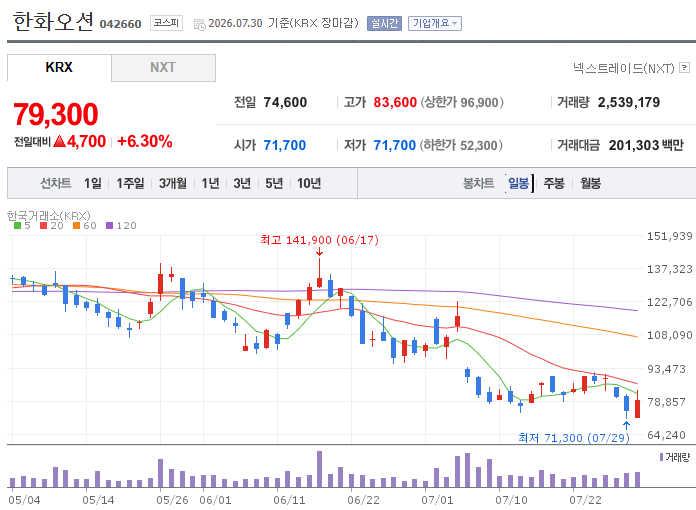This screenshot has height=510, width=696.
Task: Click the trading value 201,303 백만
Action: (646, 145)
